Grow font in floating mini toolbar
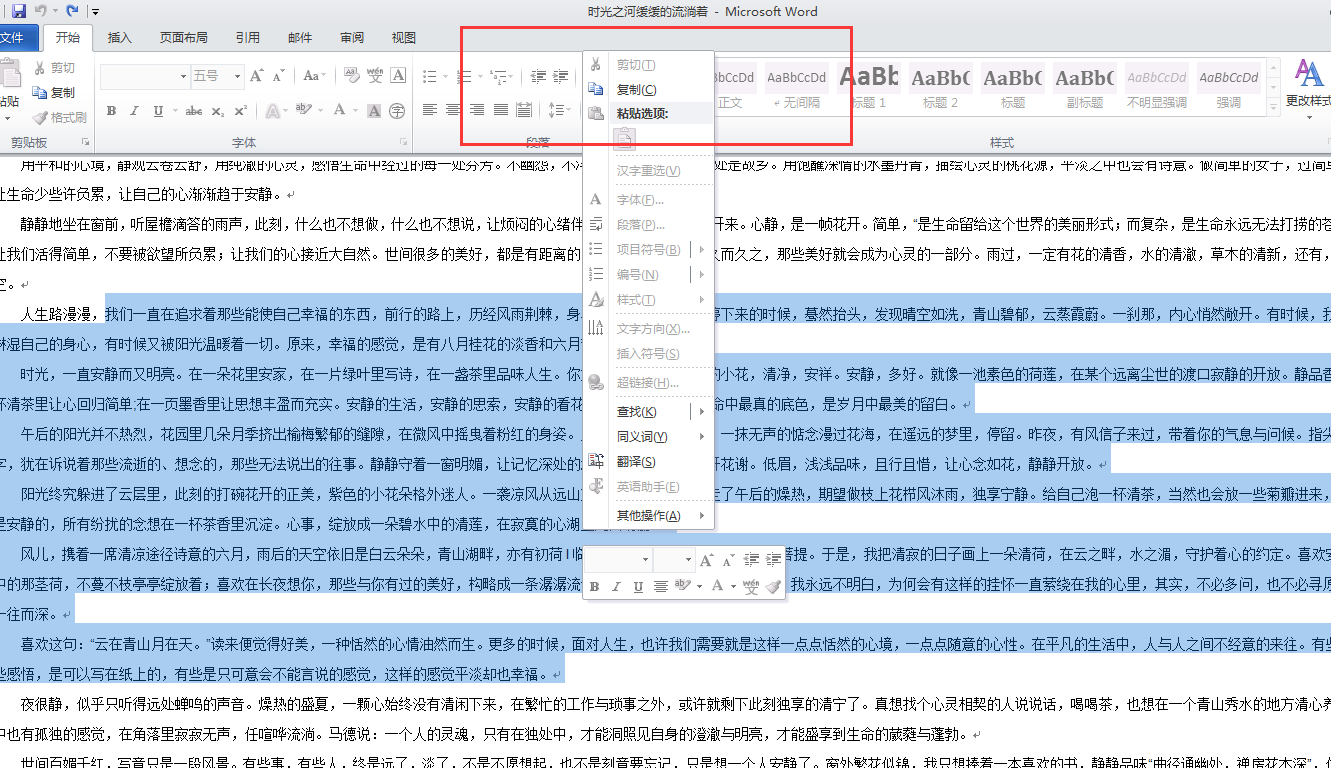 pos(707,560)
